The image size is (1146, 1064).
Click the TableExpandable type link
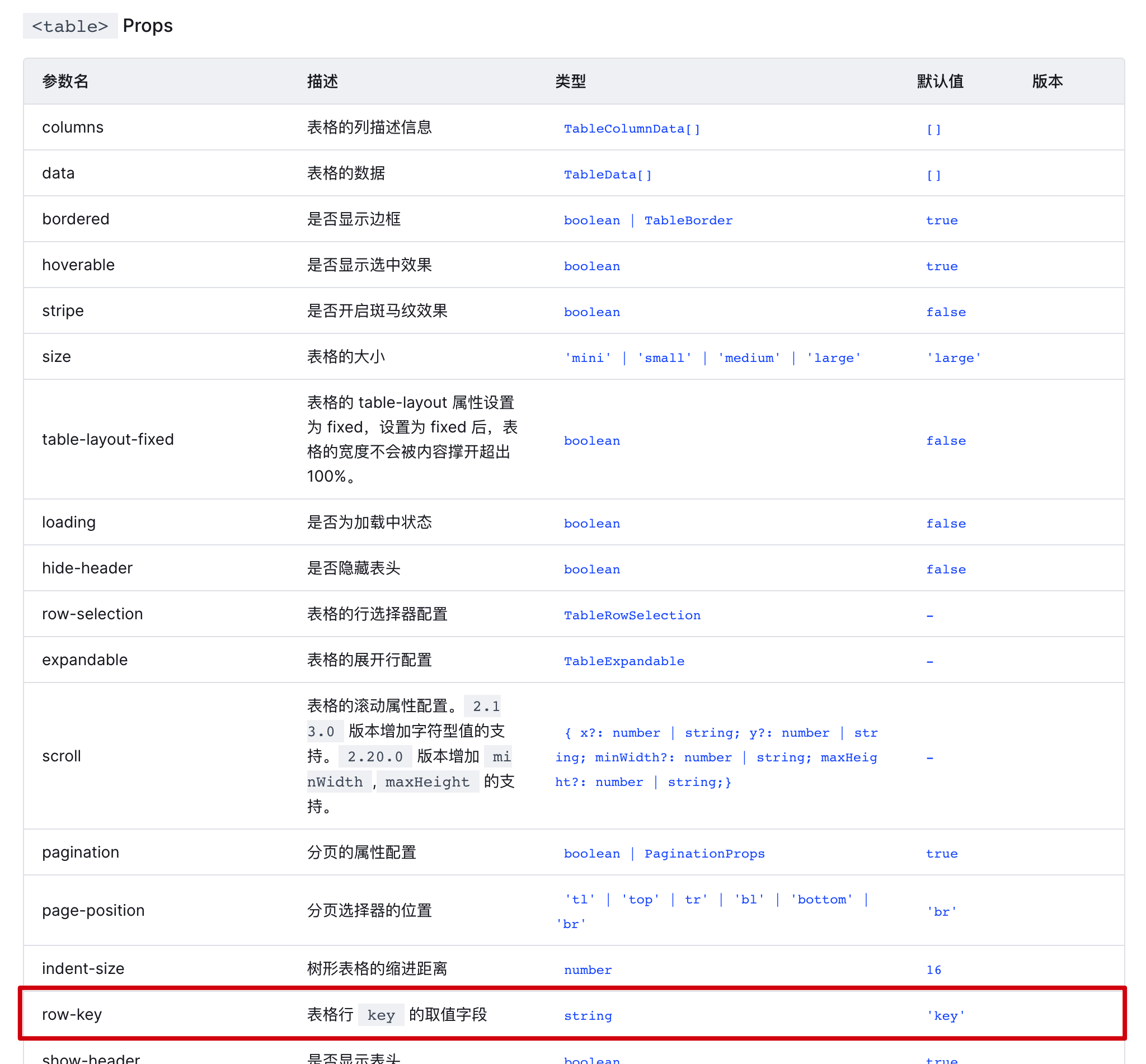pyautogui.click(x=624, y=662)
